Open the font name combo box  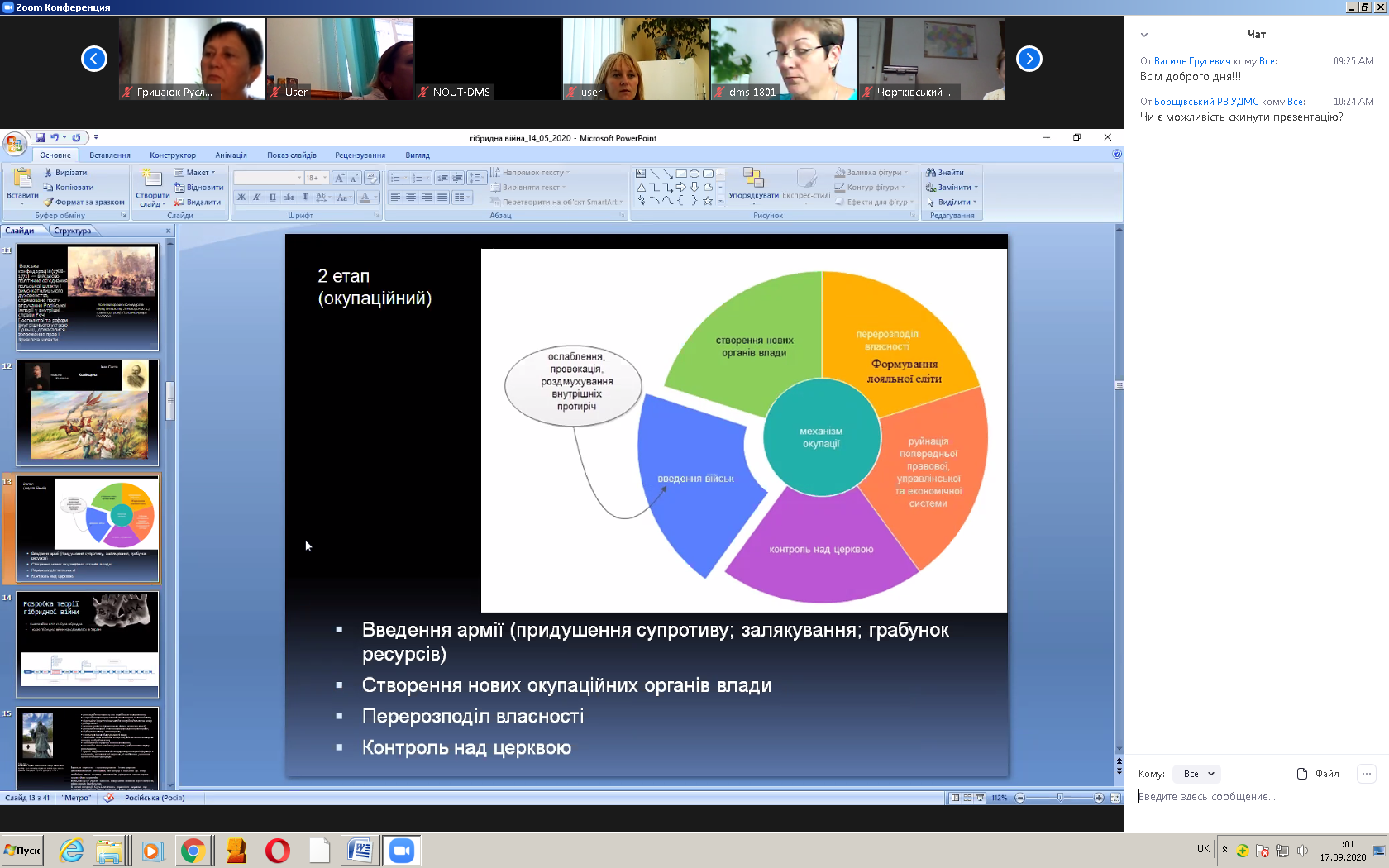click(x=268, y=178)
